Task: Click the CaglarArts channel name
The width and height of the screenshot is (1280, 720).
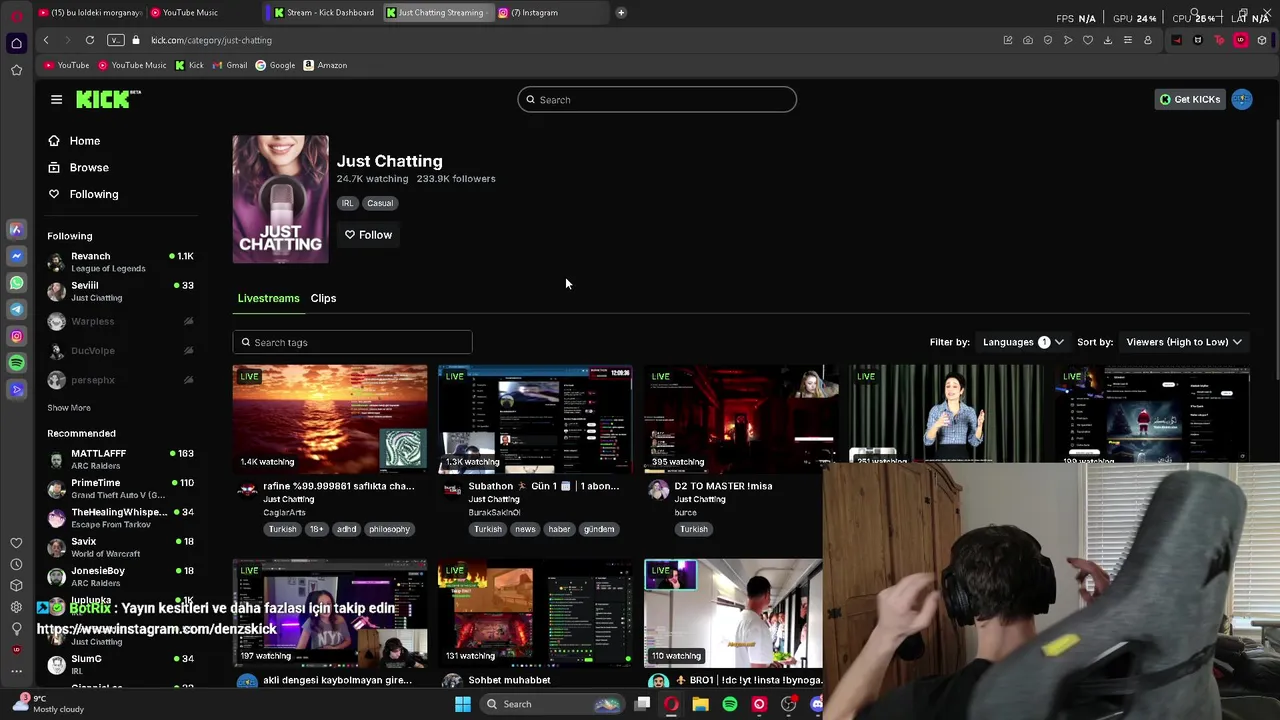Action: pos(285,513)
